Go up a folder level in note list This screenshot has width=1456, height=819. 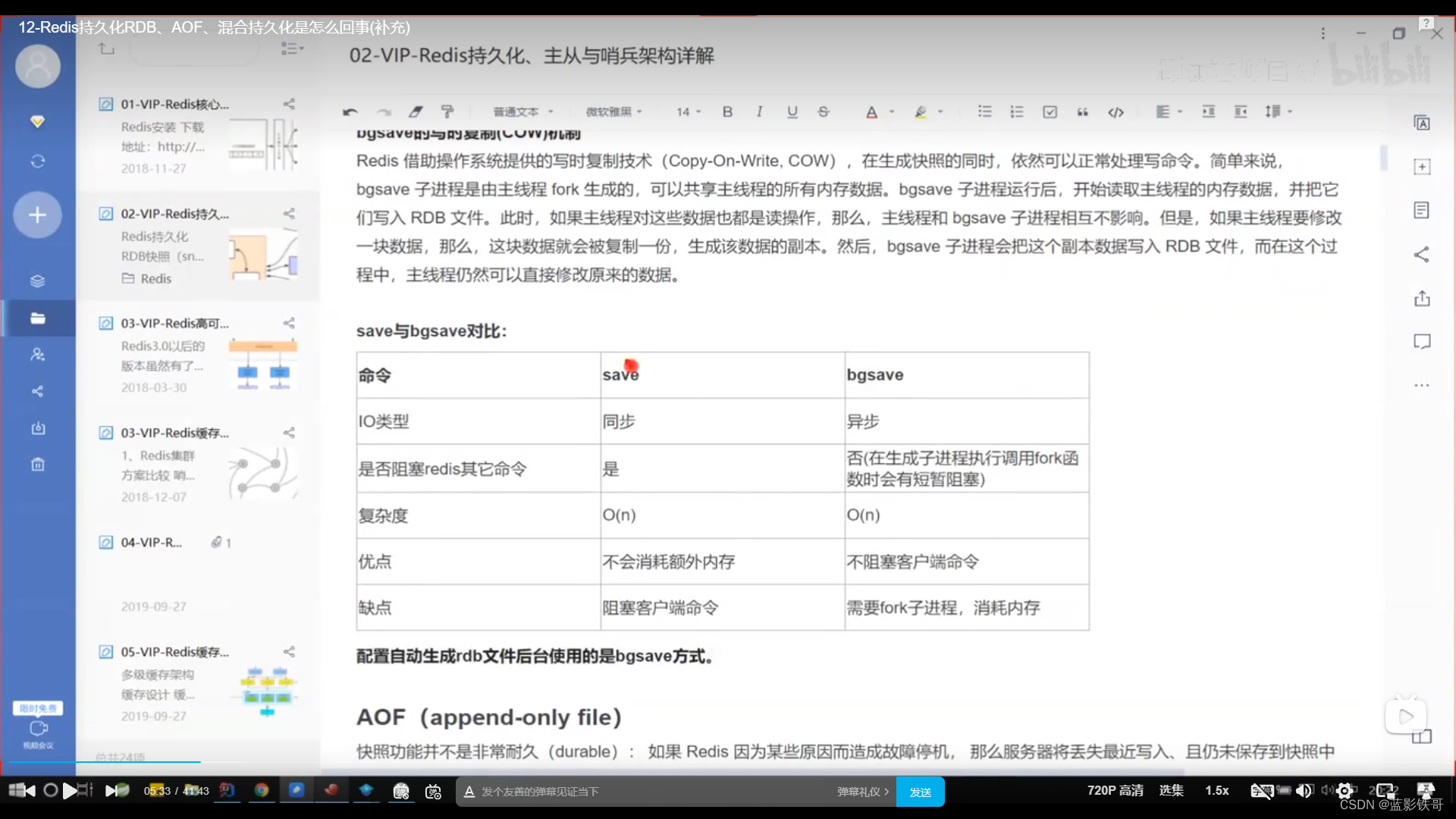tap(106, 49)
